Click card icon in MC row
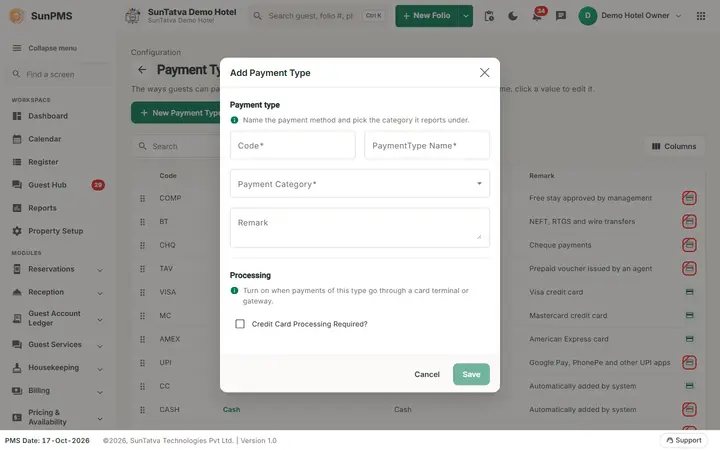 (x=689, y=315)
